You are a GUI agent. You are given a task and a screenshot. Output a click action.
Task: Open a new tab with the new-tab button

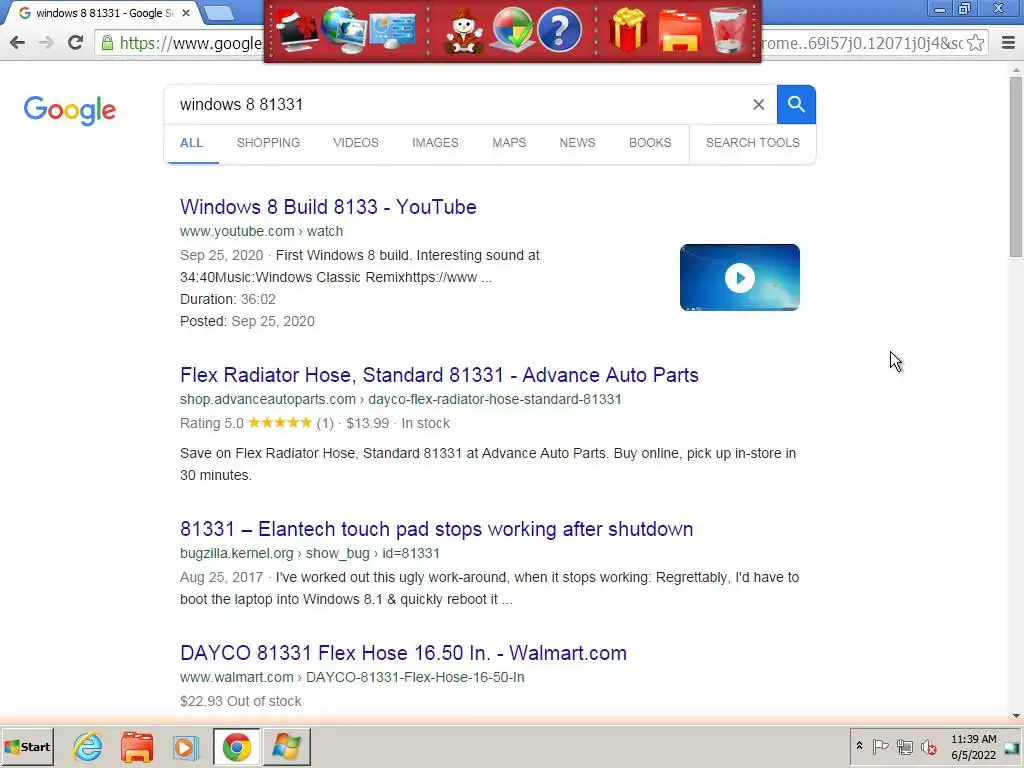[x=219, y=13]
